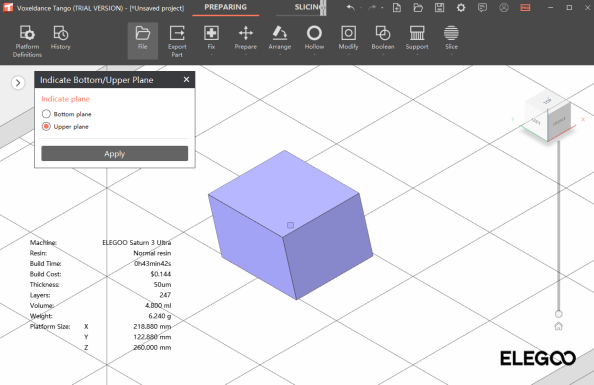594x385 pixels.
Task: Expand the Hollow dropdown arrow
Action: (314, 55)
